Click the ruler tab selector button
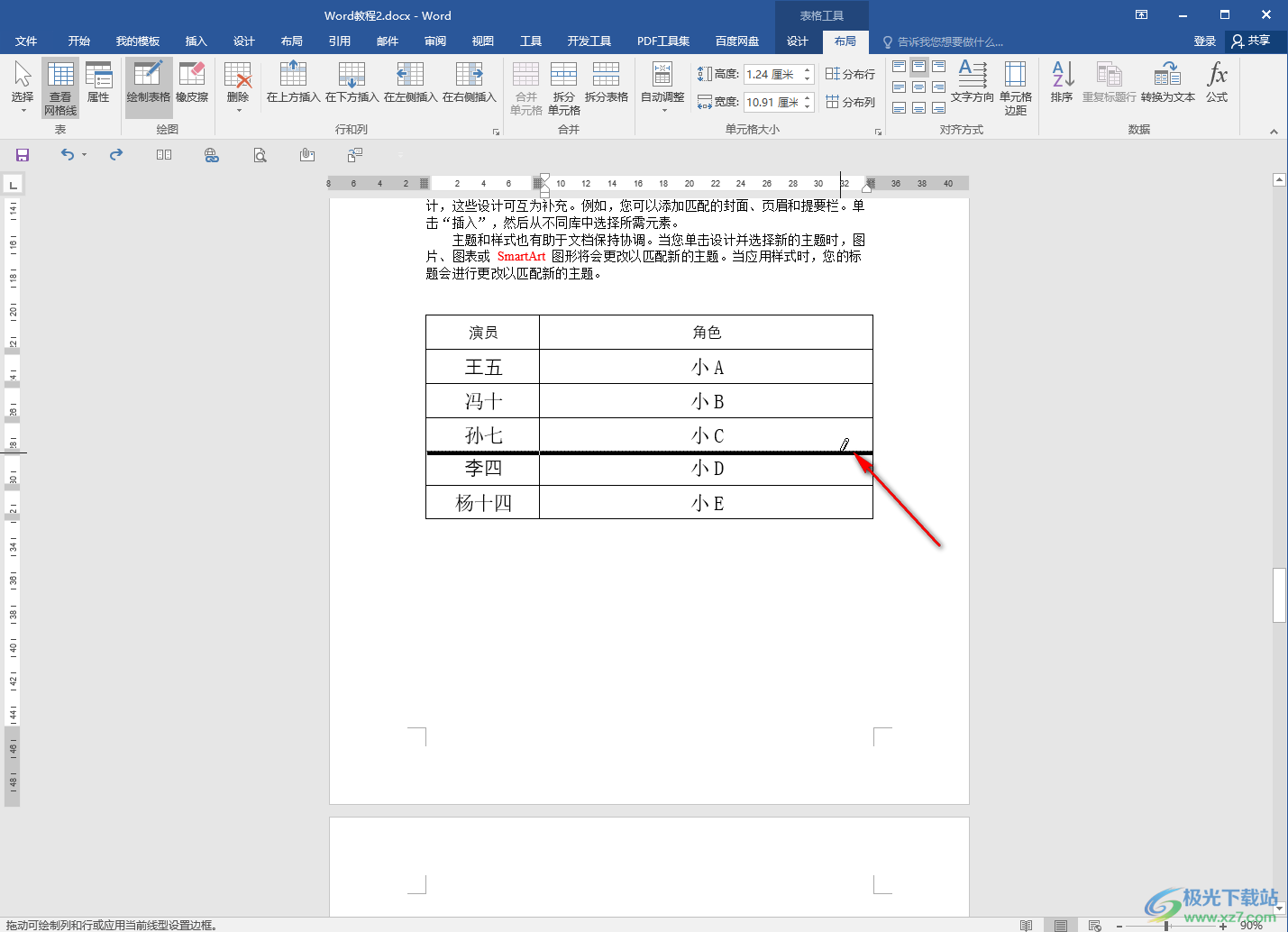 pos(13,185)
